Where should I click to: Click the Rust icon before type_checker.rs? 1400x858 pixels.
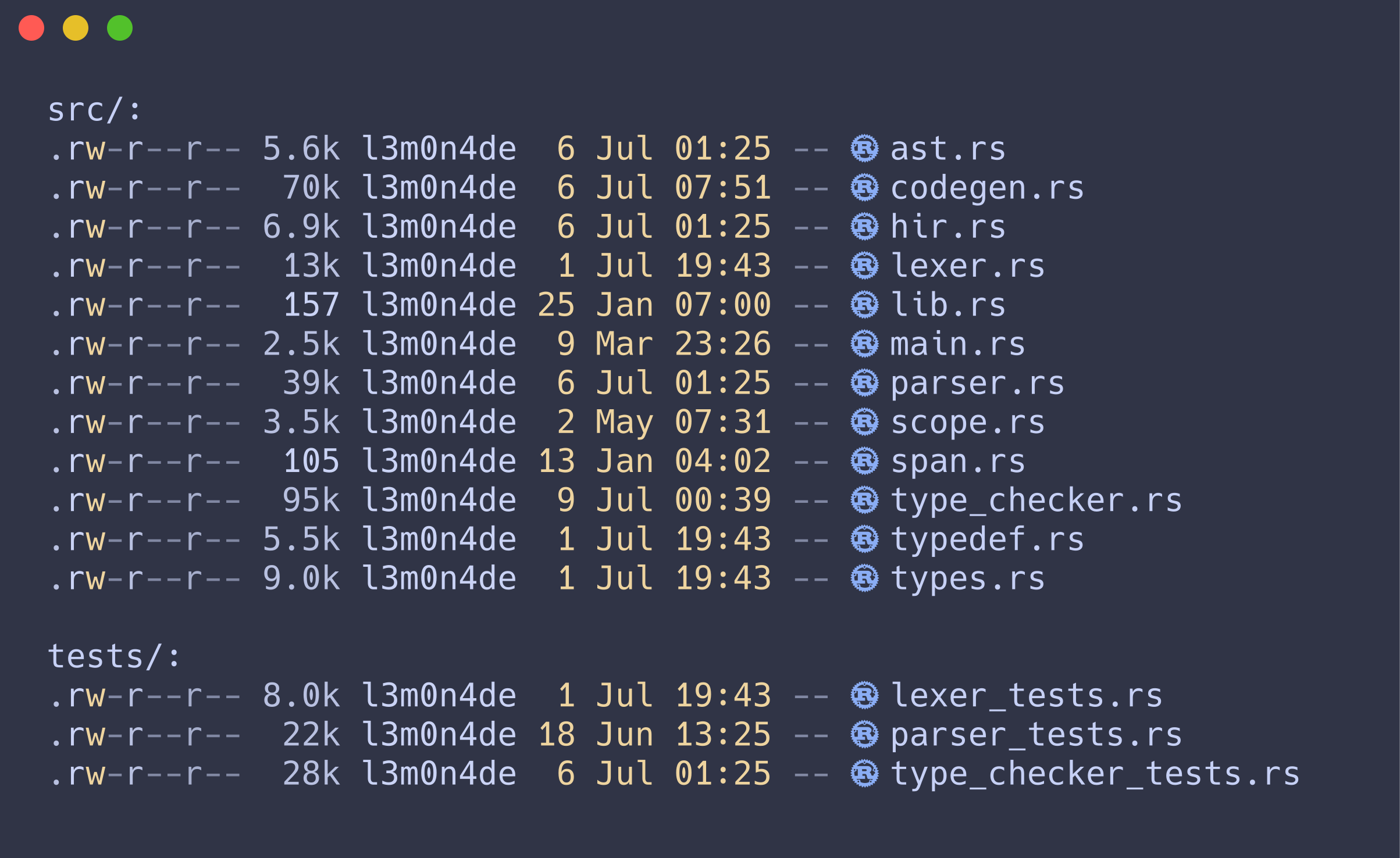(x=864, y=500)
